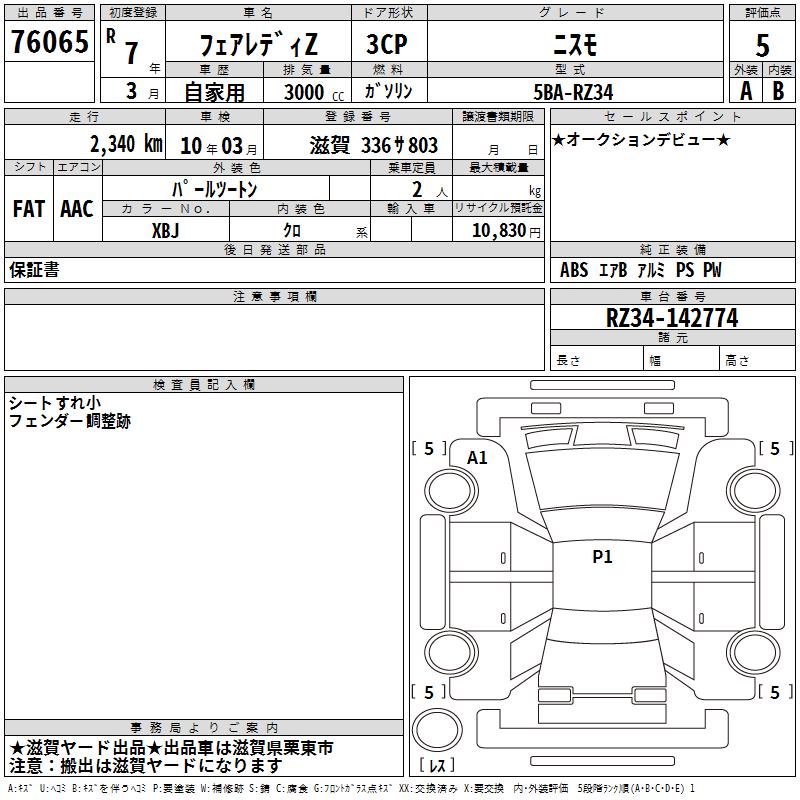Click the top-right [5] tire rating marker
This screenshot has height=800, width=800.
(775, 448)
